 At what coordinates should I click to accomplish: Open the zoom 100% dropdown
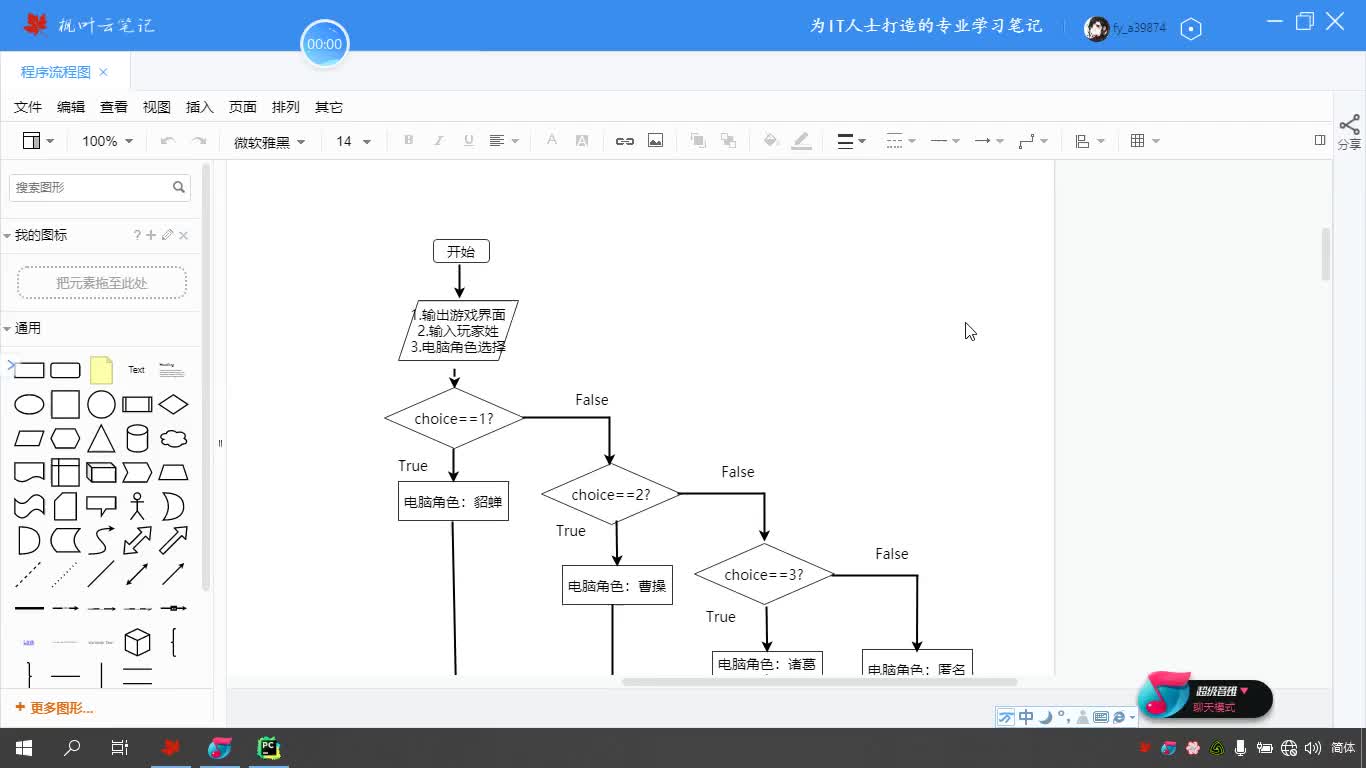coord(107,141)
